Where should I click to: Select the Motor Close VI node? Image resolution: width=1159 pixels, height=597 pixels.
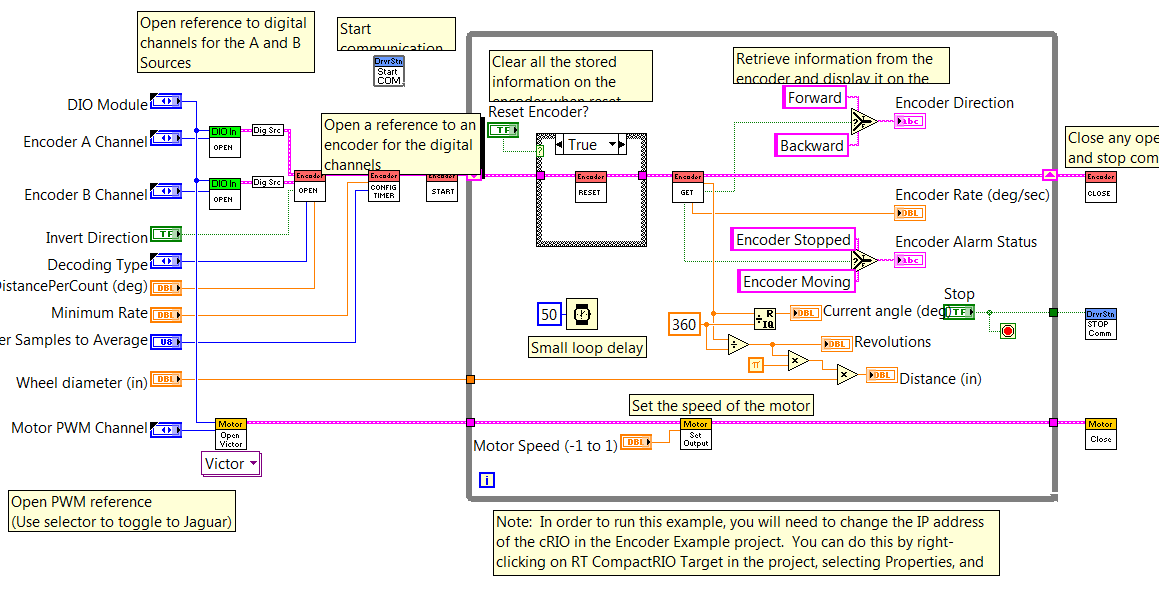[x=1100, y=432]
